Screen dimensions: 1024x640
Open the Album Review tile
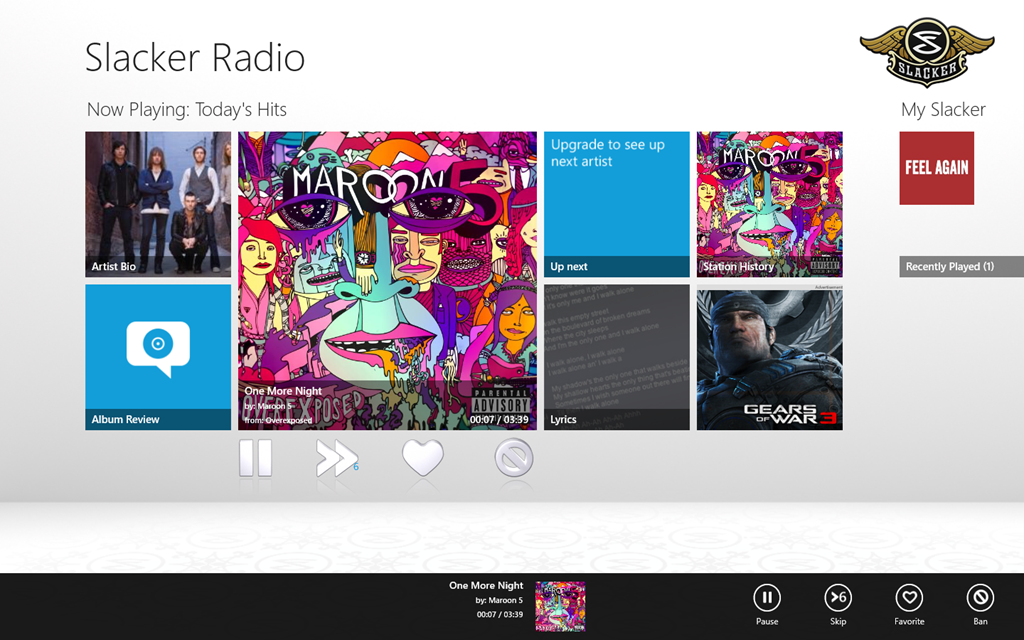click(x=158, y=357)
